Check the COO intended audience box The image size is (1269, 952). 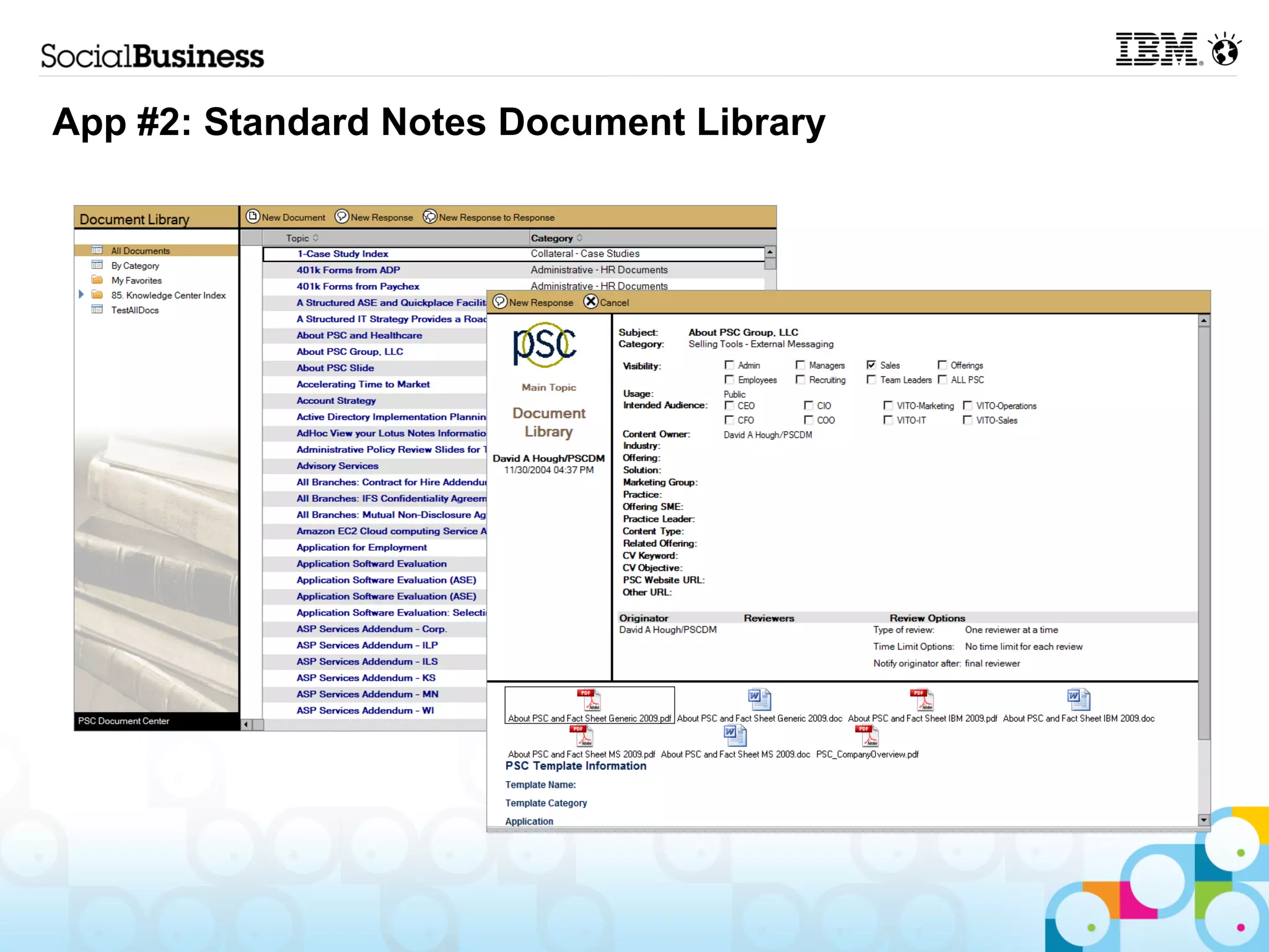[x=808, y=420]
